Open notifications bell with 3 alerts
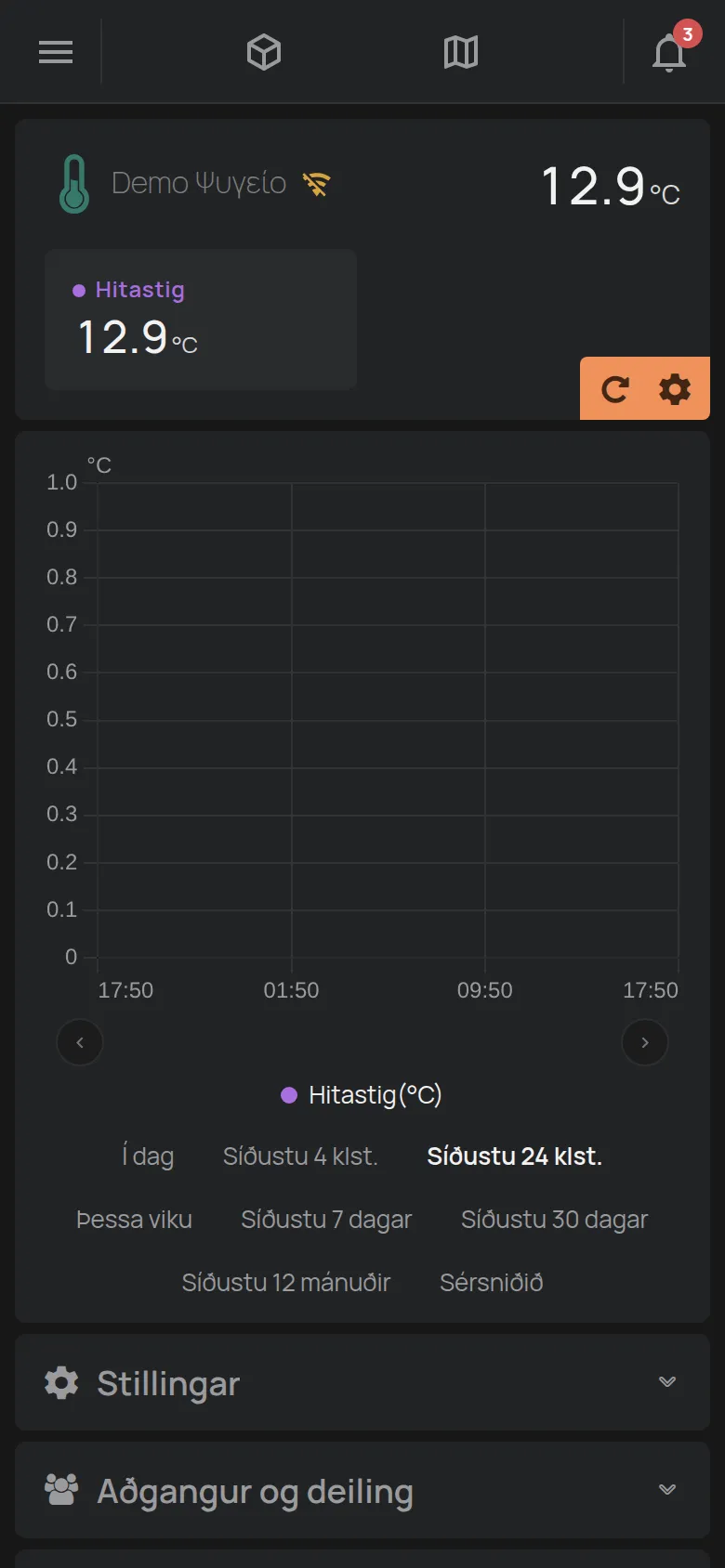 click(x=669, y=53)
